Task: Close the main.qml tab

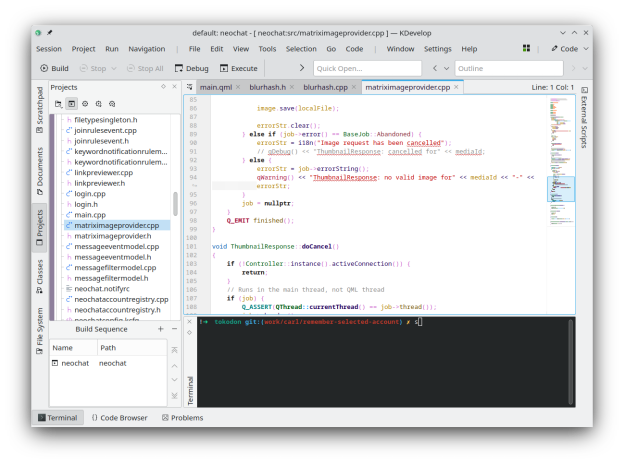Action: tap(239, 88)
